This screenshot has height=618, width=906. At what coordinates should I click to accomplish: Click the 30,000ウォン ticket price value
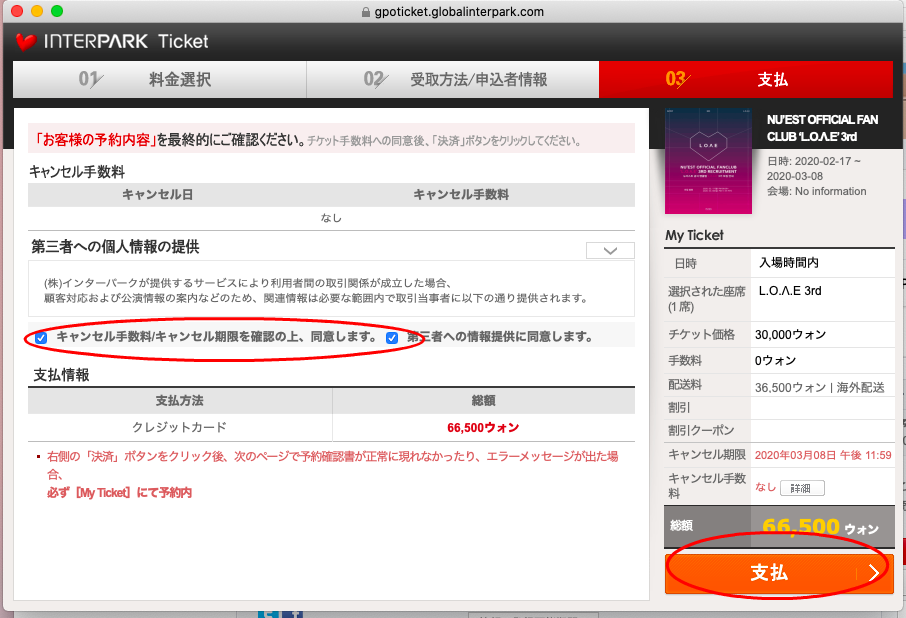(790, 335)
